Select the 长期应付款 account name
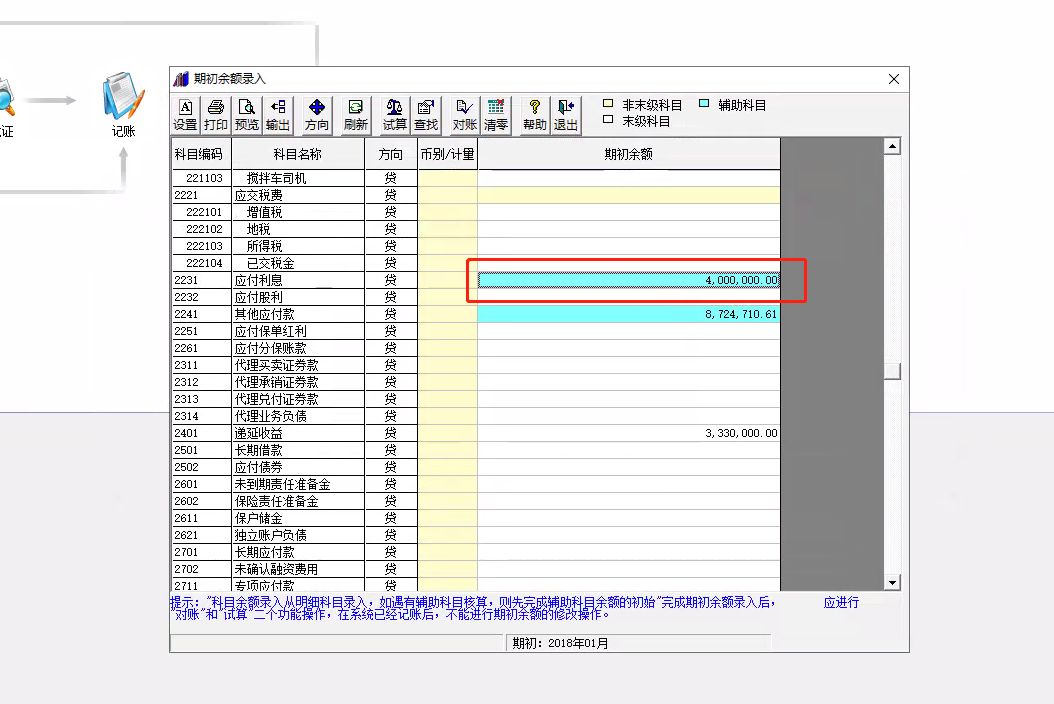This screenshot has height=704, width=1054. click(264, 552)
